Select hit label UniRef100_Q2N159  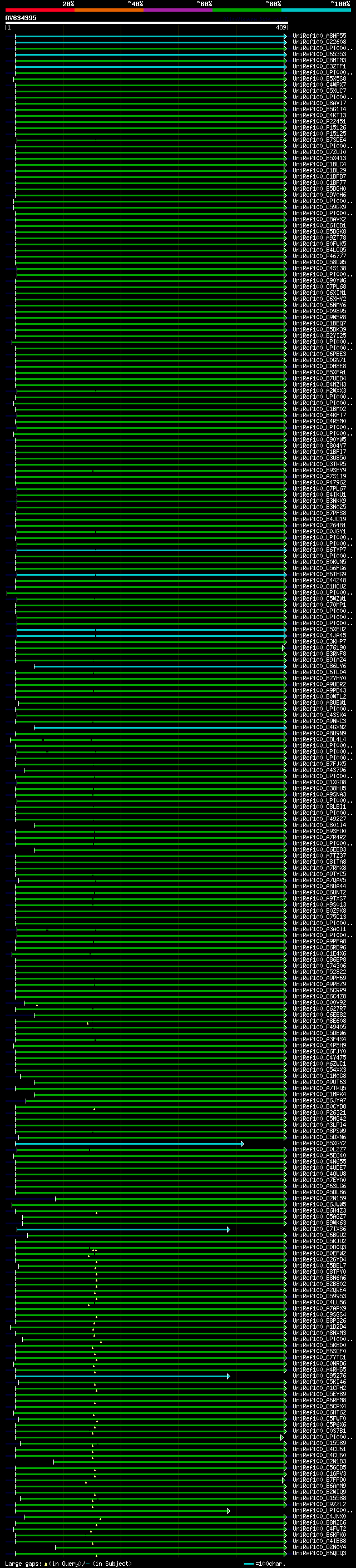tap(319, 1198)
